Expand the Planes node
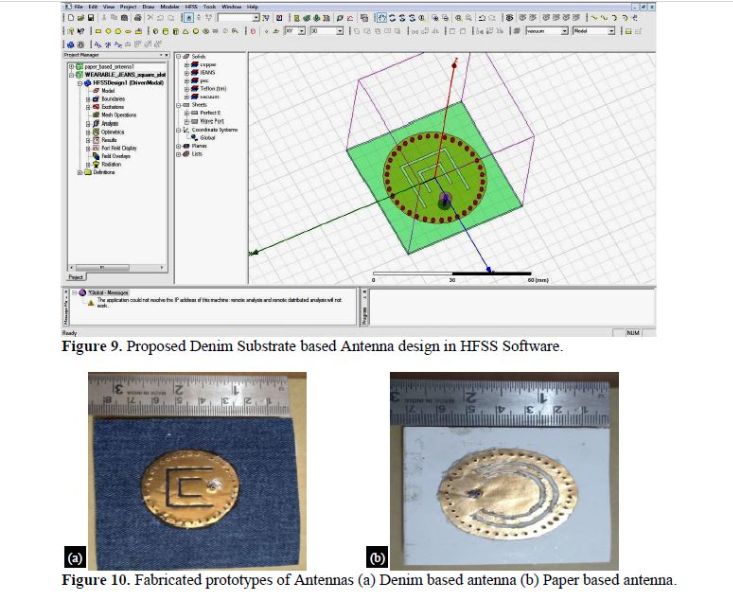Image resolution: width=733 pixels, height=600 pixels. 179,146
